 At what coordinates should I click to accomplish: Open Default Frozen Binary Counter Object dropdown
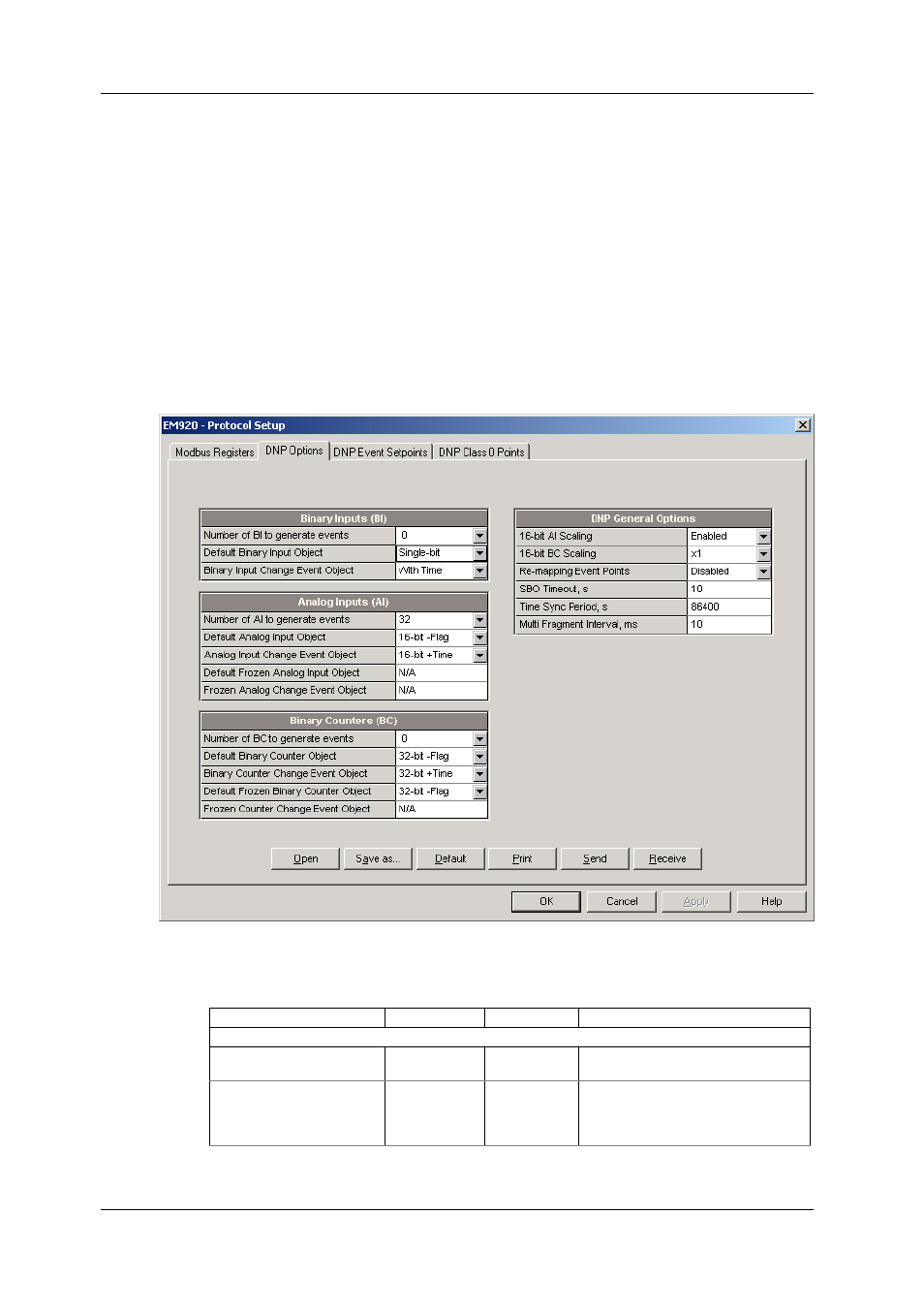pos(479,792)
